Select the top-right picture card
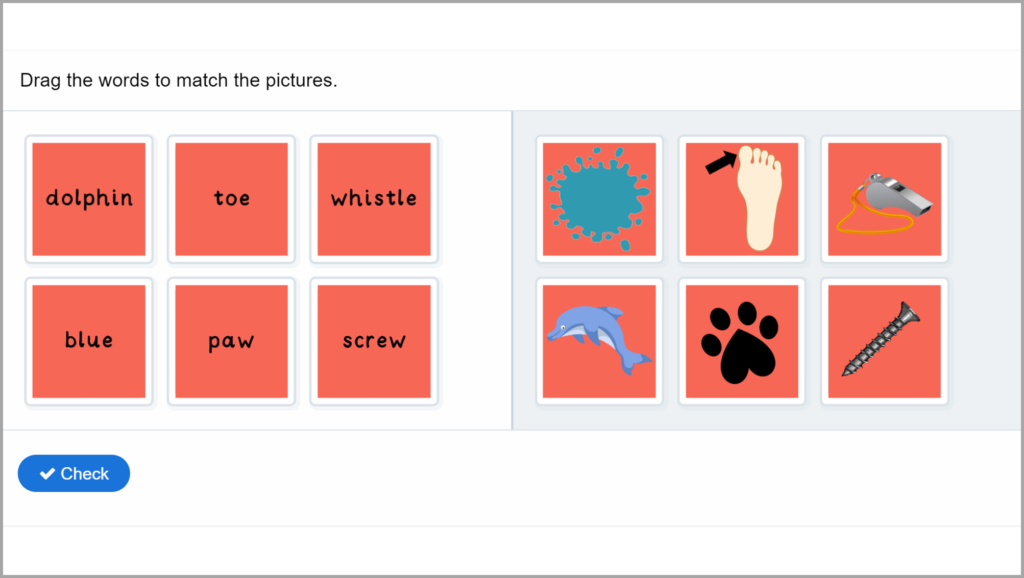 point(884,198)
